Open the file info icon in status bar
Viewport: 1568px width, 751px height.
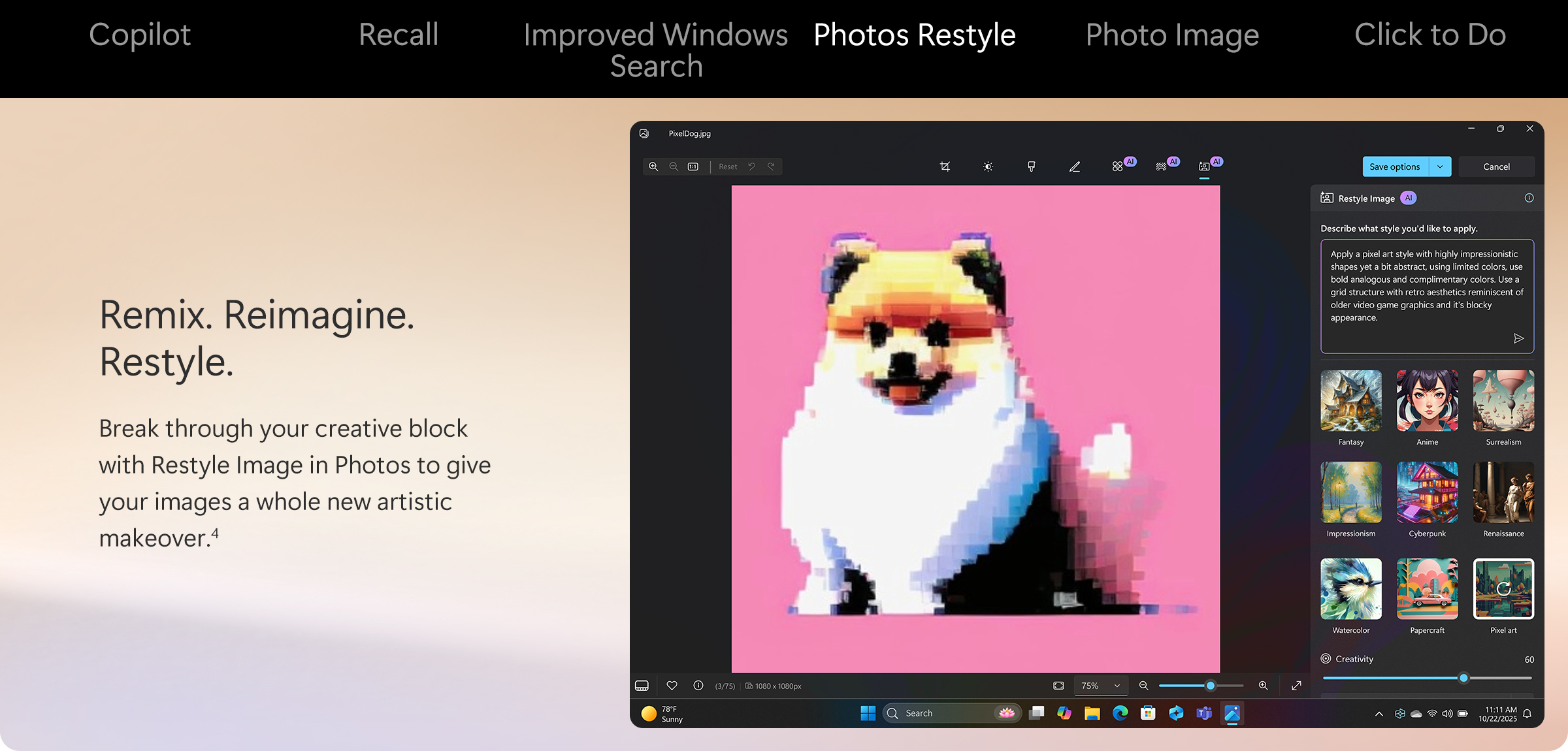point(698,686)
